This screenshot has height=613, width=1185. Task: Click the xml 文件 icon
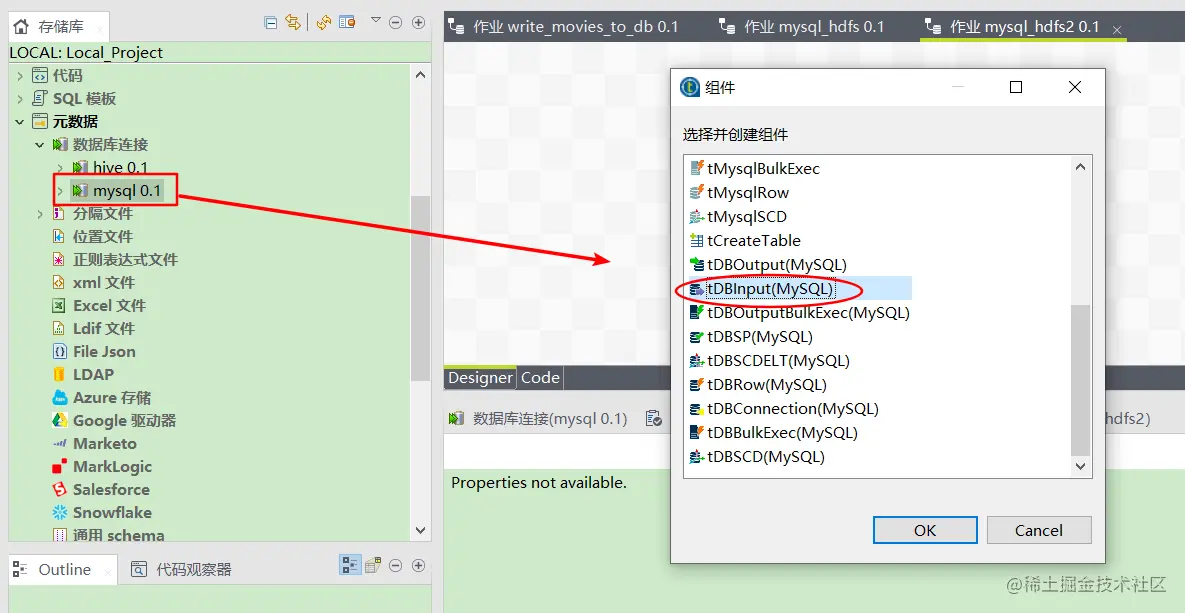coord(59,283)
